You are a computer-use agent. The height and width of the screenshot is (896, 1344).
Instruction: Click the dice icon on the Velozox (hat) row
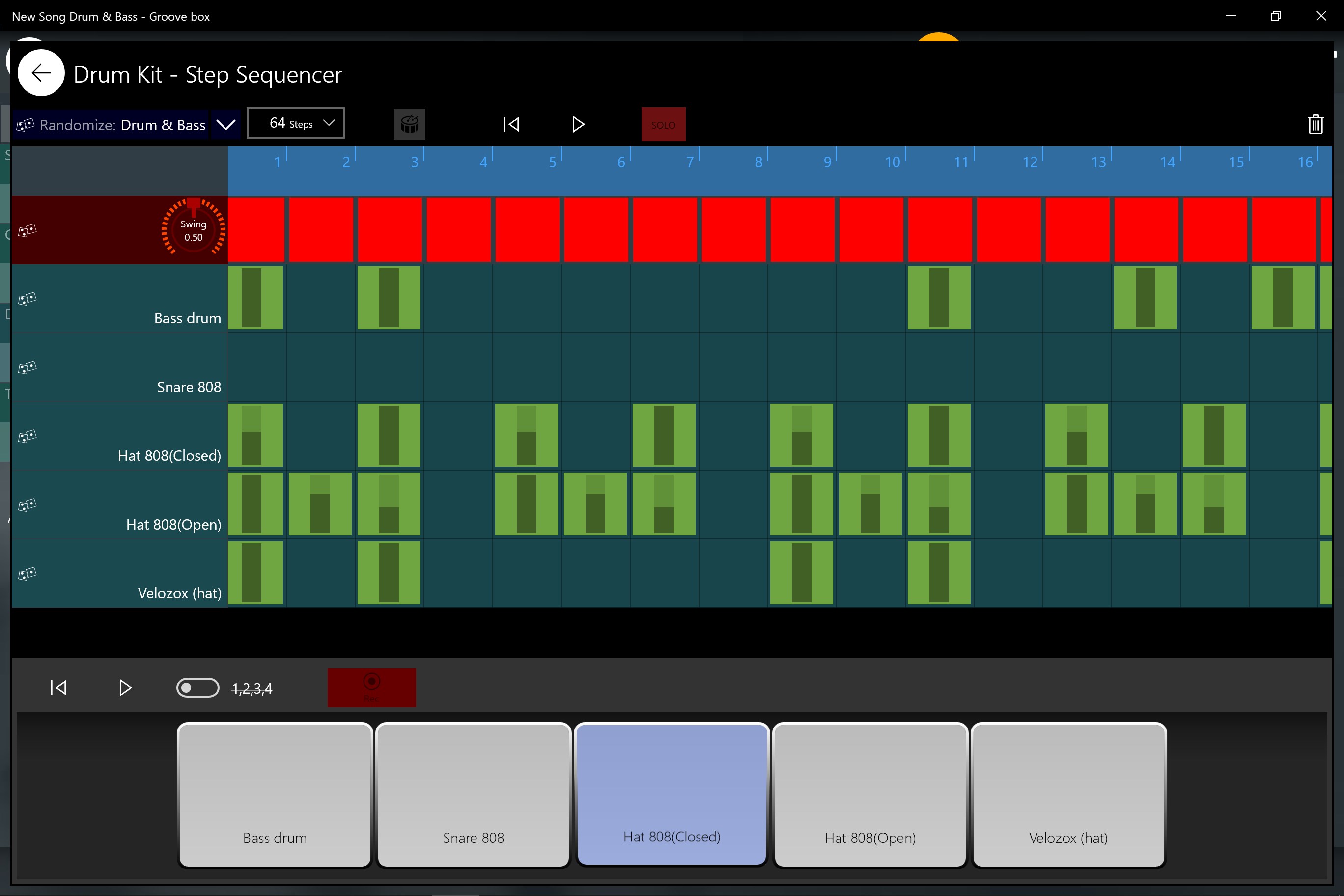27,574
